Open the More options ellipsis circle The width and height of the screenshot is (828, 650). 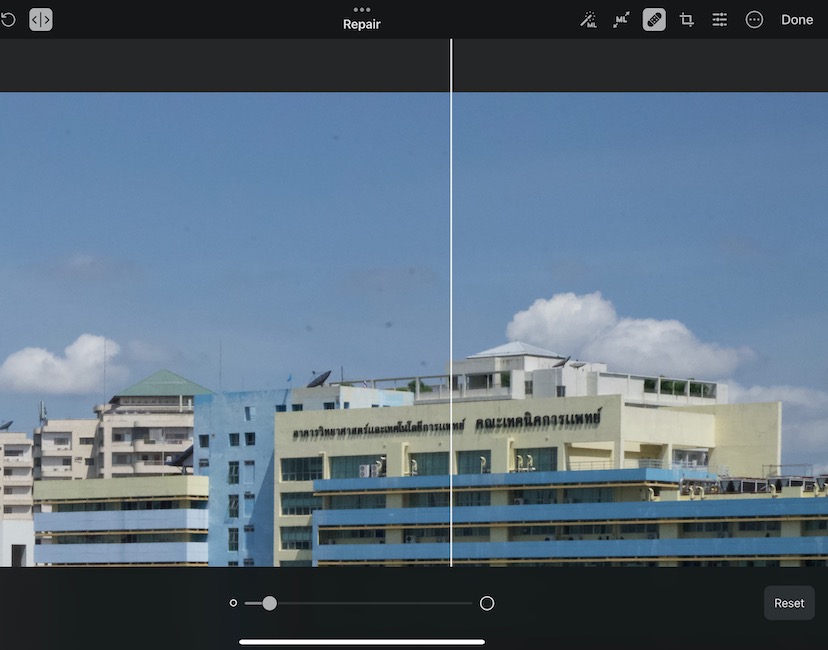(x=754, y=20)
